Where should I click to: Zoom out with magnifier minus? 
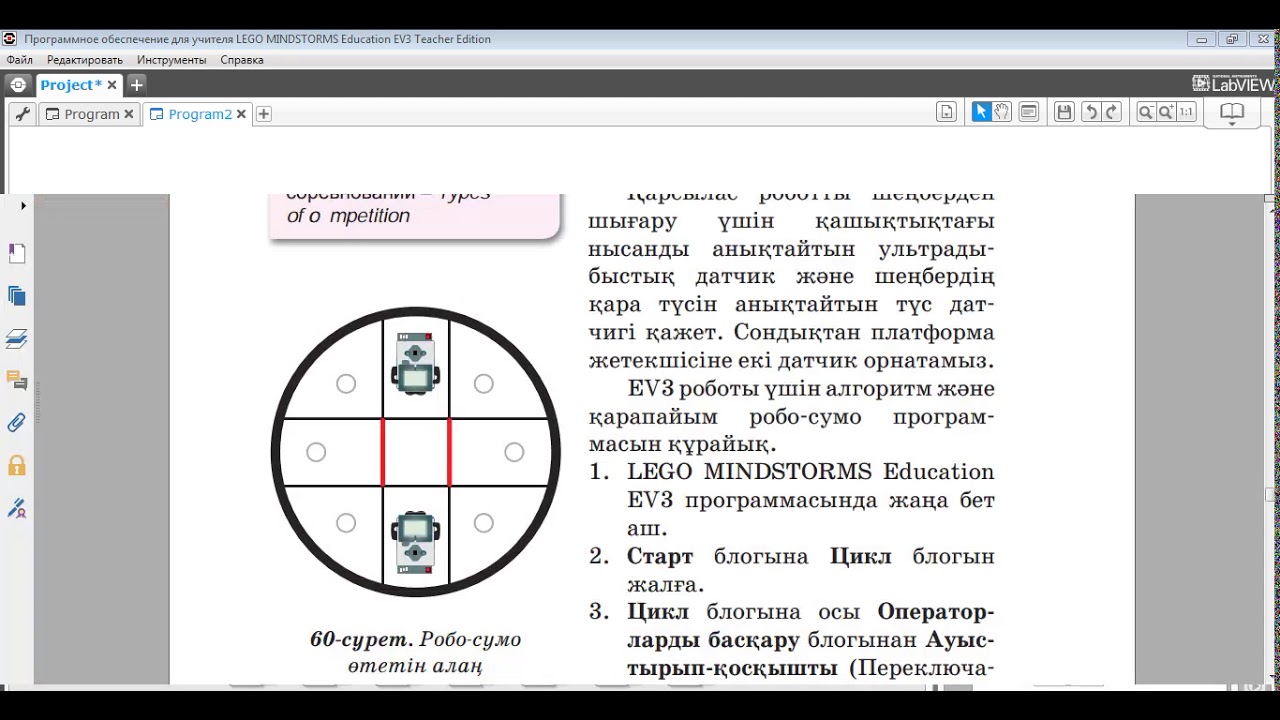click(1146, 112)
